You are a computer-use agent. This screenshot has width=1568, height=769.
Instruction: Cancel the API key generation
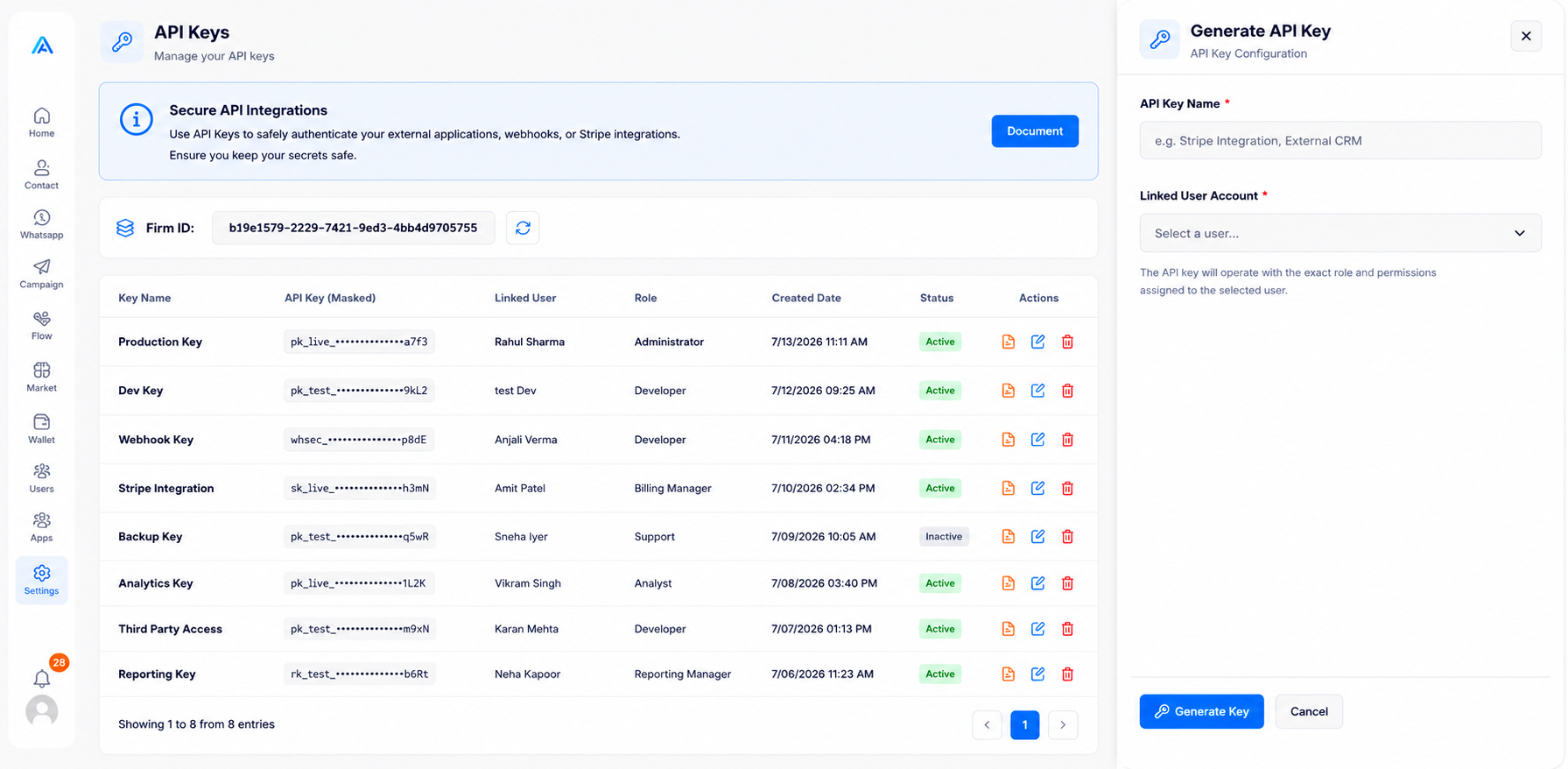pos(1309,711)
